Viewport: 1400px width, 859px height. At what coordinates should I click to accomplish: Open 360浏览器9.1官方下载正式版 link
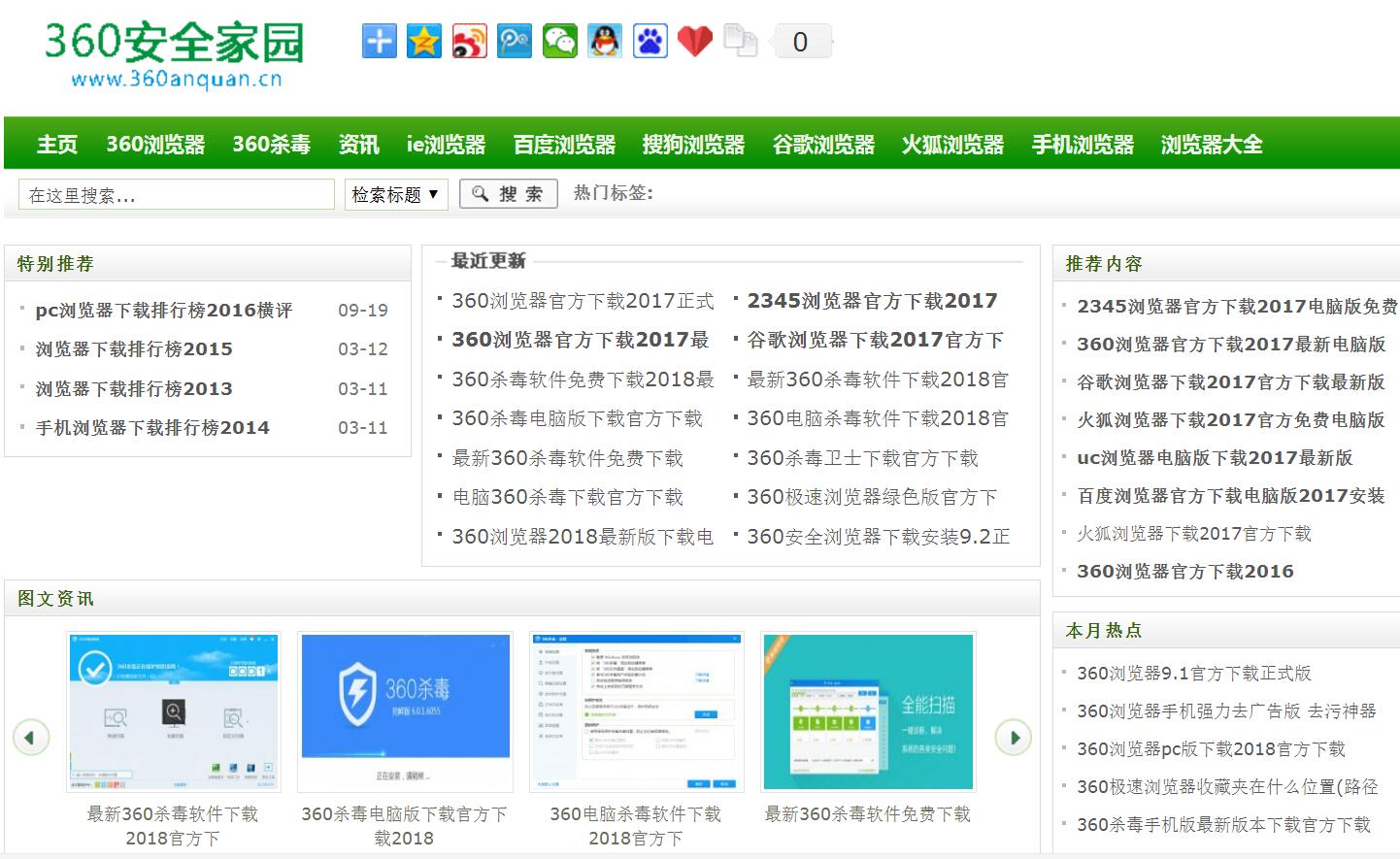click(1194, 674)
